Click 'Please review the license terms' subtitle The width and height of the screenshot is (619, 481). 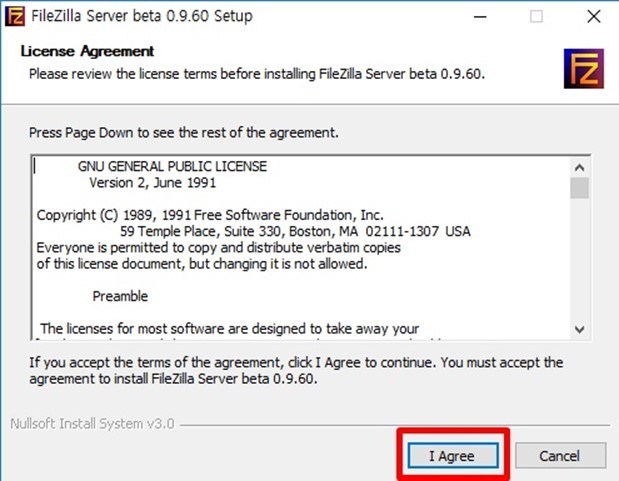click(257, 74)
